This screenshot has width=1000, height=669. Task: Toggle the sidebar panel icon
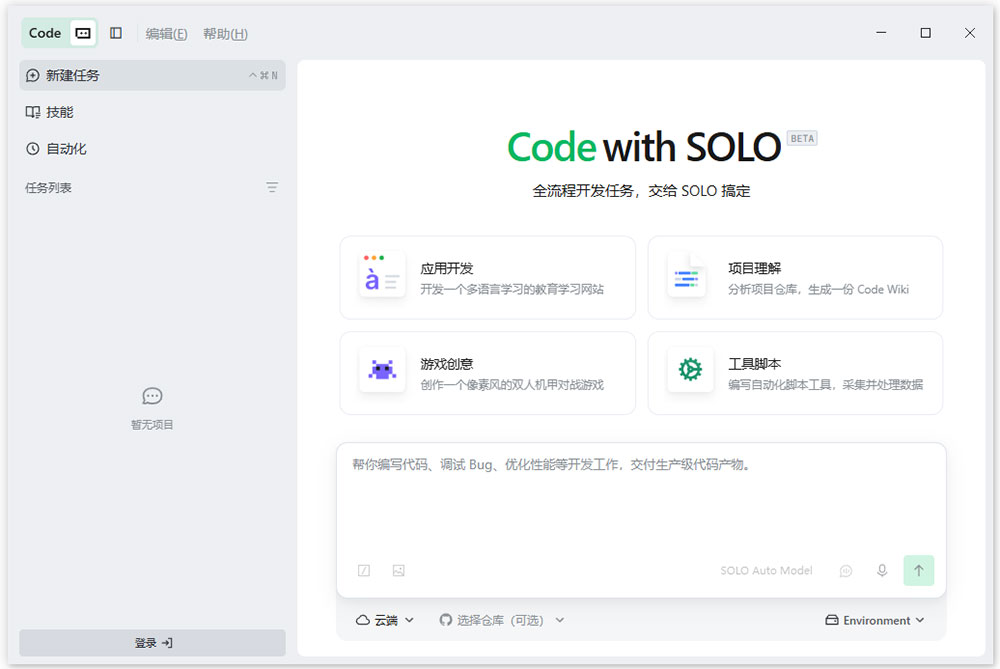pyautogui.click(x=115, y=33)
